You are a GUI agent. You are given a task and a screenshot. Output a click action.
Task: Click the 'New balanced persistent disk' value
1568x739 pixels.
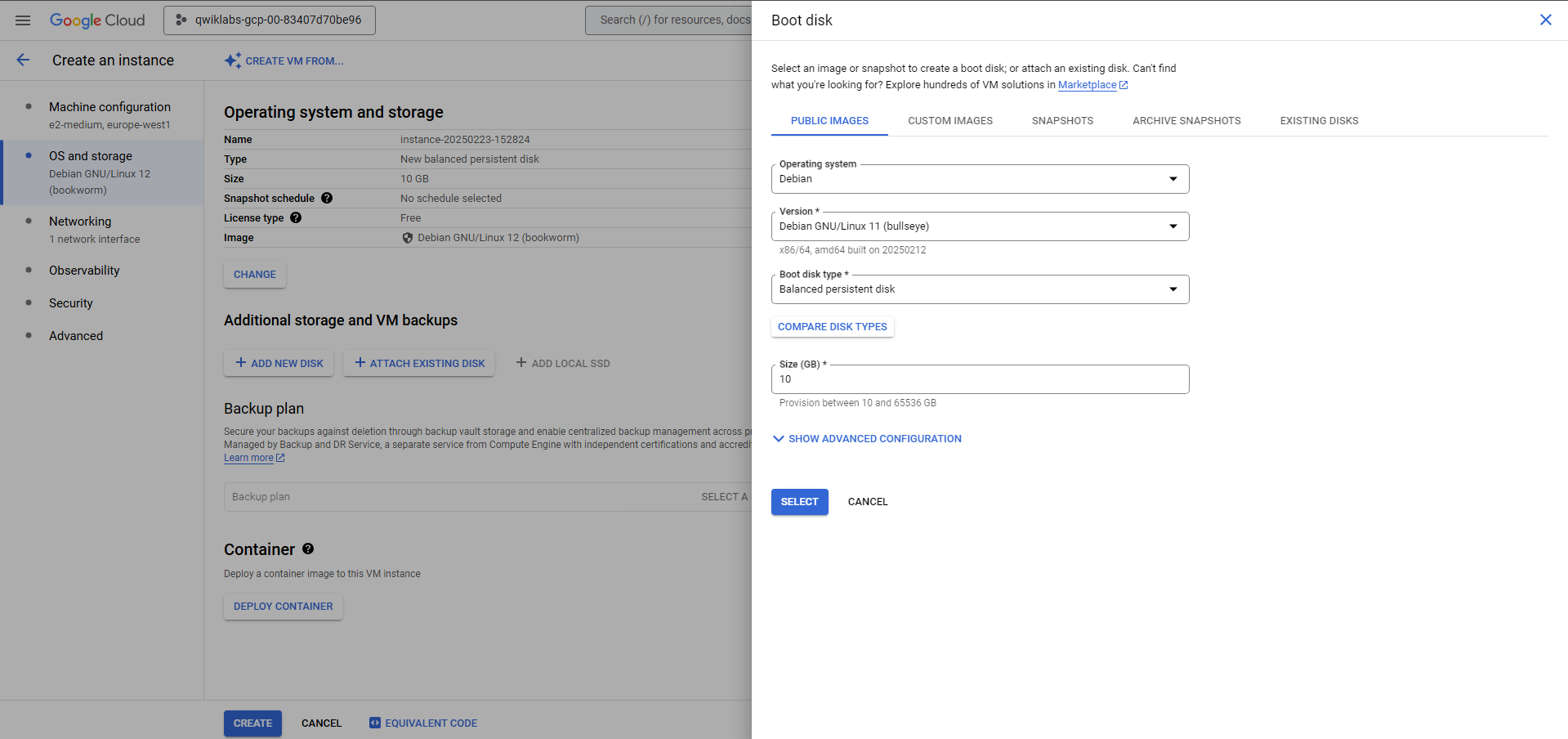point(470,159)
